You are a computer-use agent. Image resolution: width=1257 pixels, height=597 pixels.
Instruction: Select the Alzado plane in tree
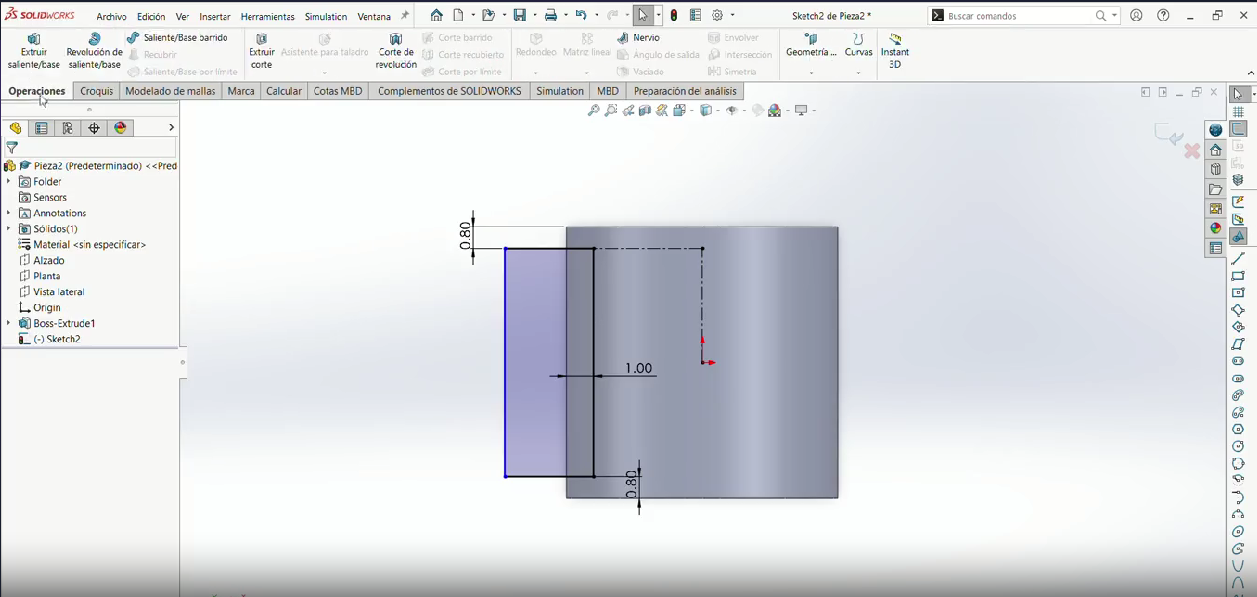[x=42, y=260]
